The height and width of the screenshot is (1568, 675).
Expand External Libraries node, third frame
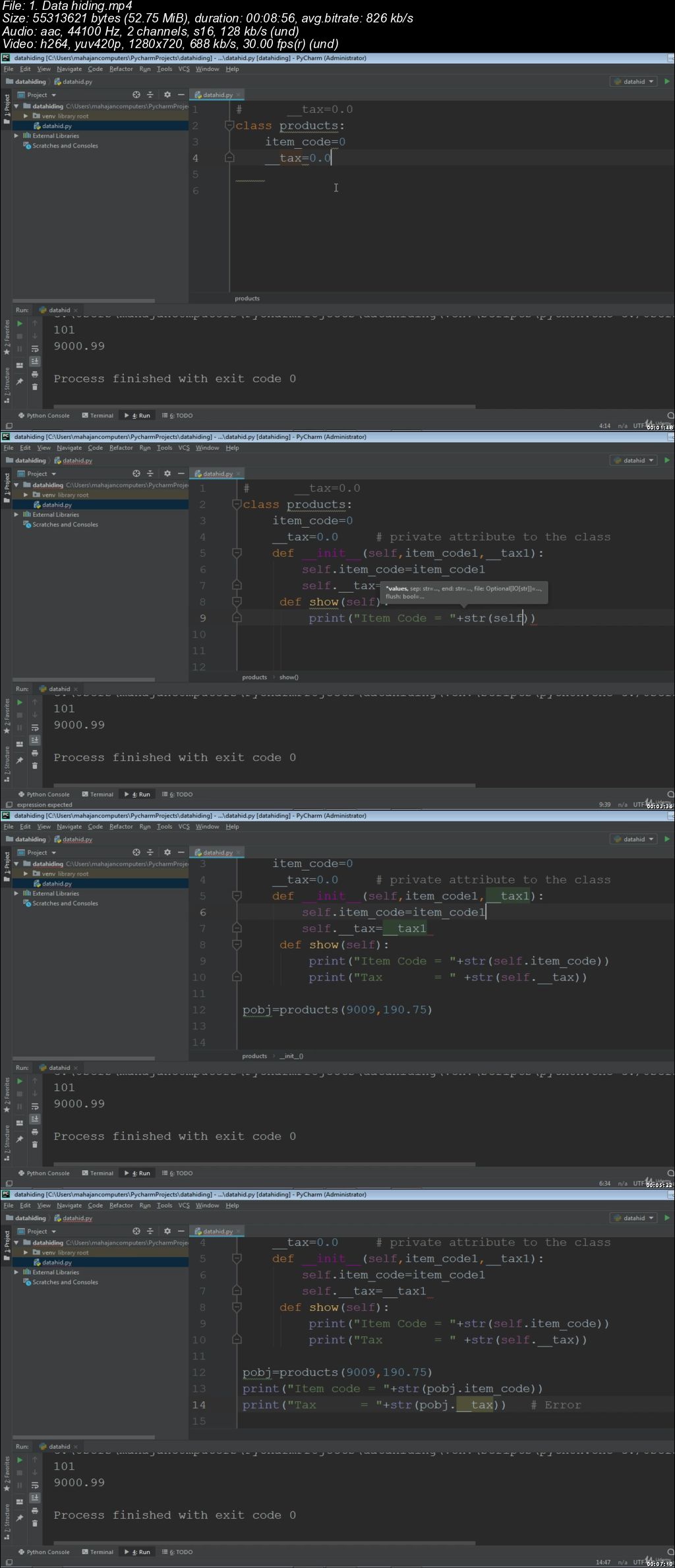click(x=16, y=893)
